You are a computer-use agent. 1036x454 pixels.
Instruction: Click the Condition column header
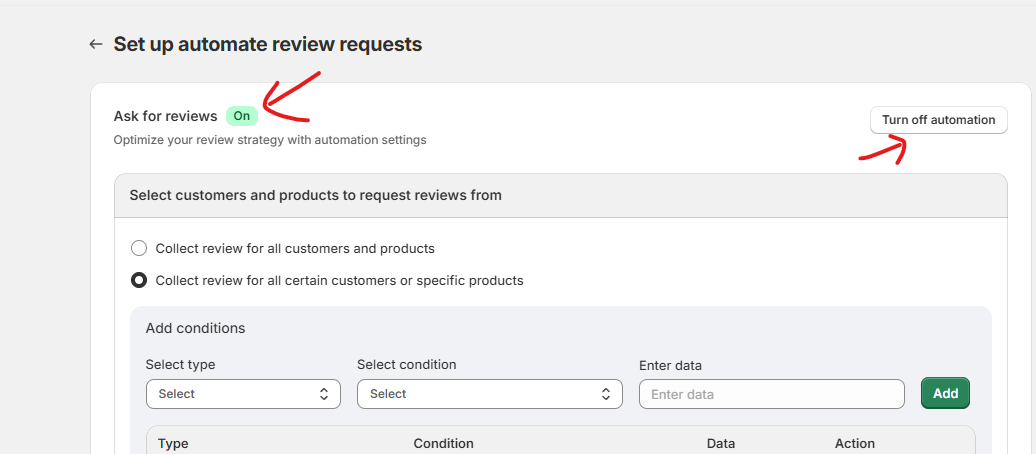443,443
